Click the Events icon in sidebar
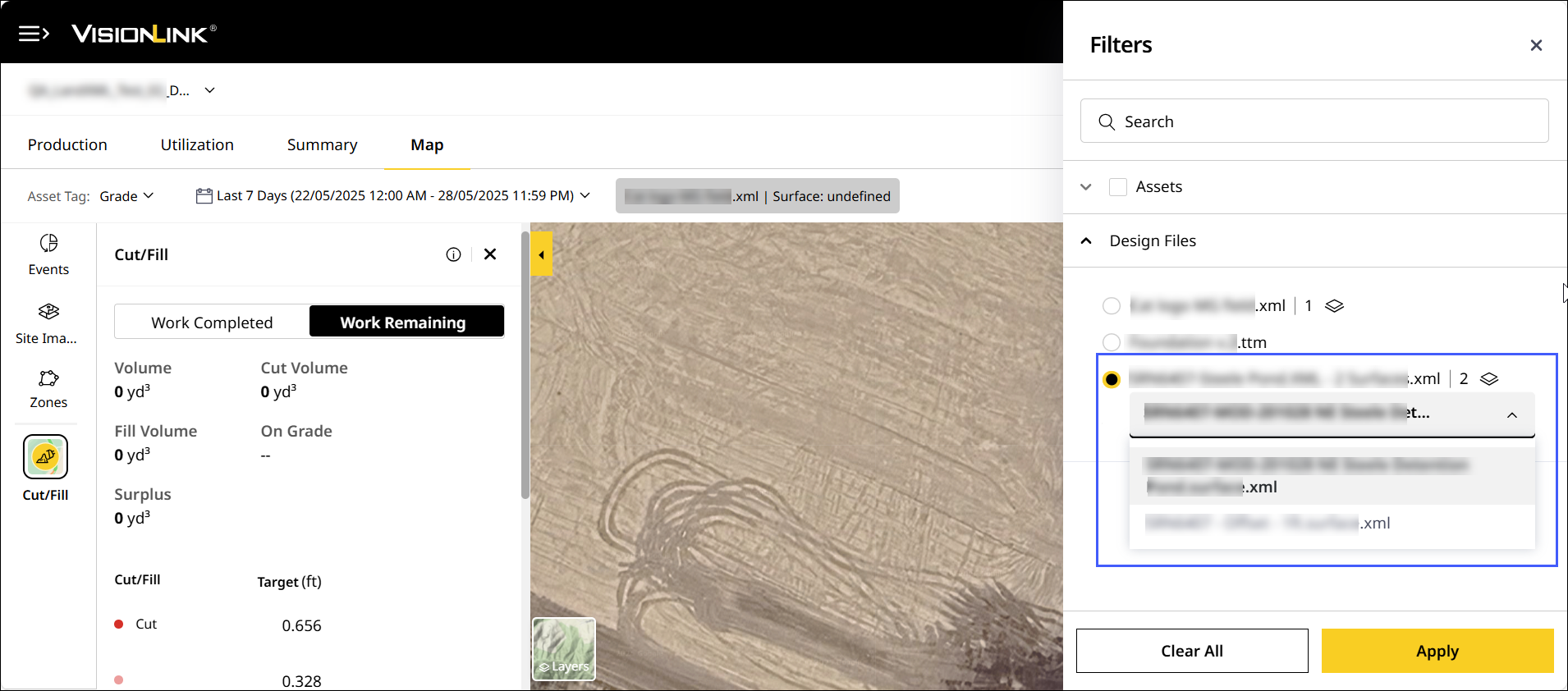 [48, 244]
